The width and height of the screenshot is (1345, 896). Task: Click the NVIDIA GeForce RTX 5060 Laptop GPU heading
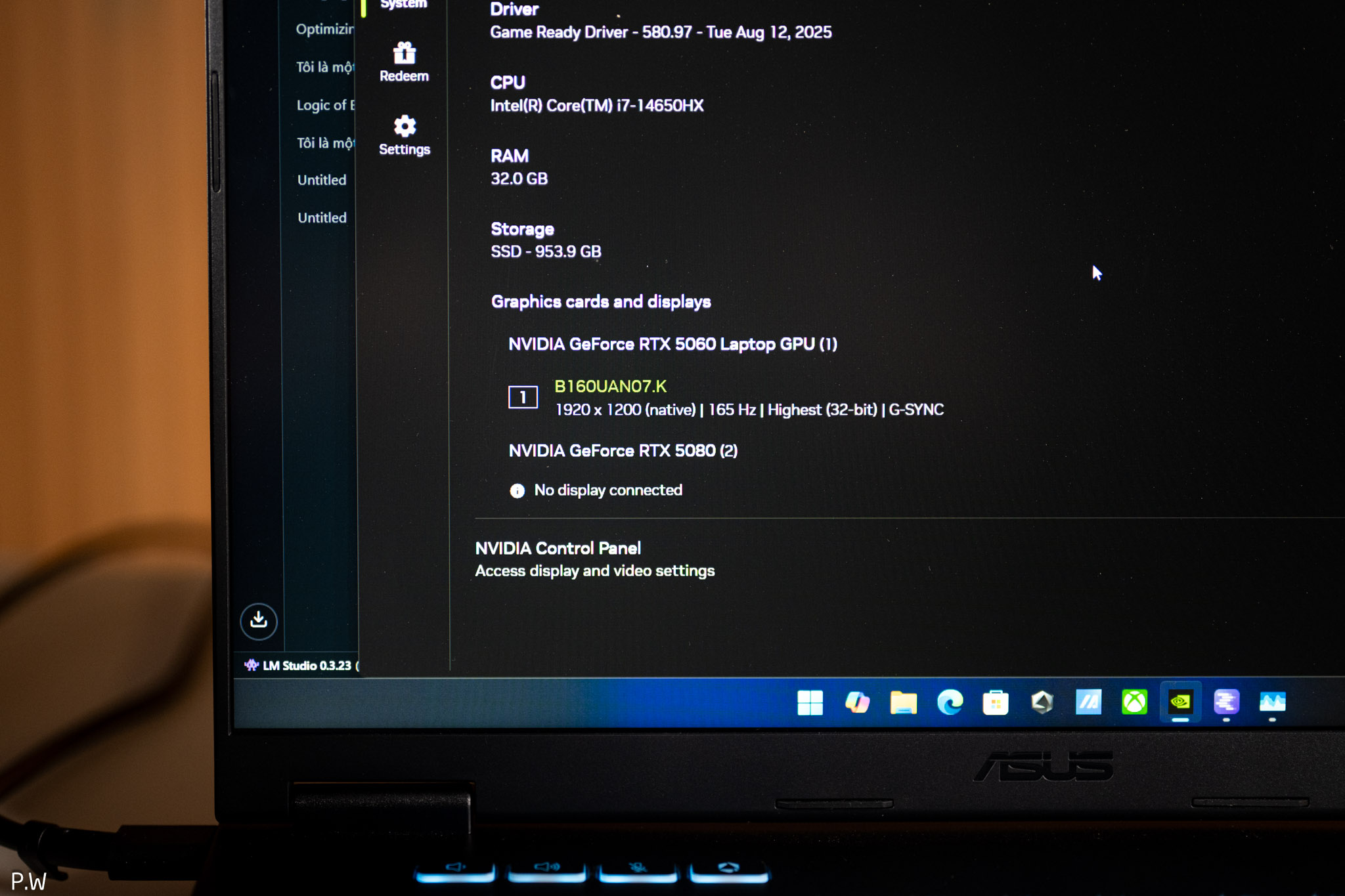tap(672, 345)
